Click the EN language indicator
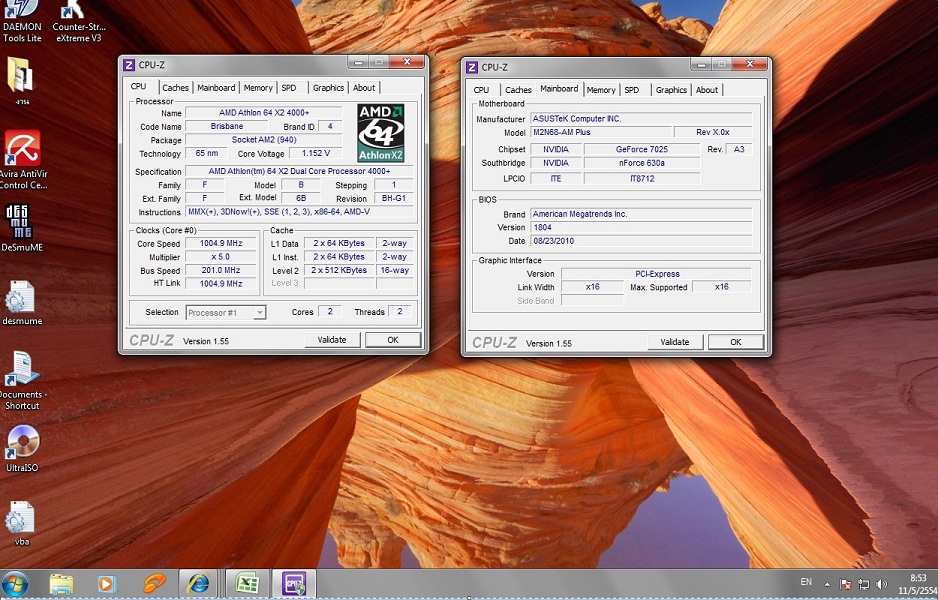Viewport: 938px width, 600px height. [806, 582]
